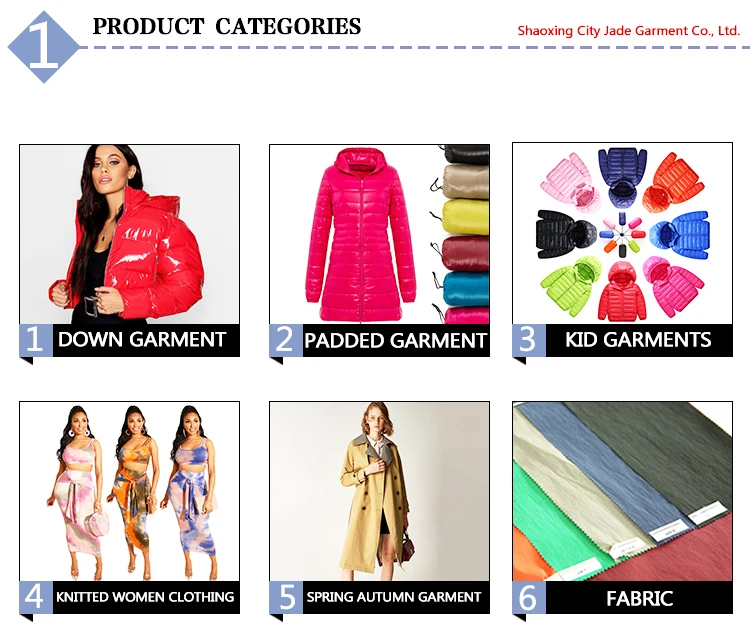Select number 3 badge beside Kid Garments

point(529,340)
